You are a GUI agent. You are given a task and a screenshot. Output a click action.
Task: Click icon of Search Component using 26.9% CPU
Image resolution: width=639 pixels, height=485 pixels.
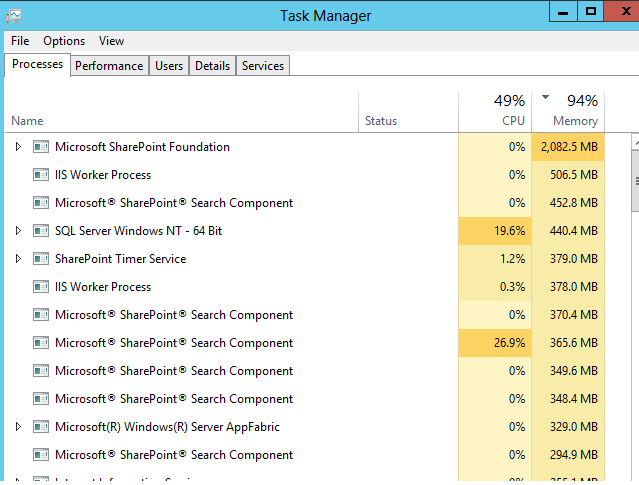point(41,343)
